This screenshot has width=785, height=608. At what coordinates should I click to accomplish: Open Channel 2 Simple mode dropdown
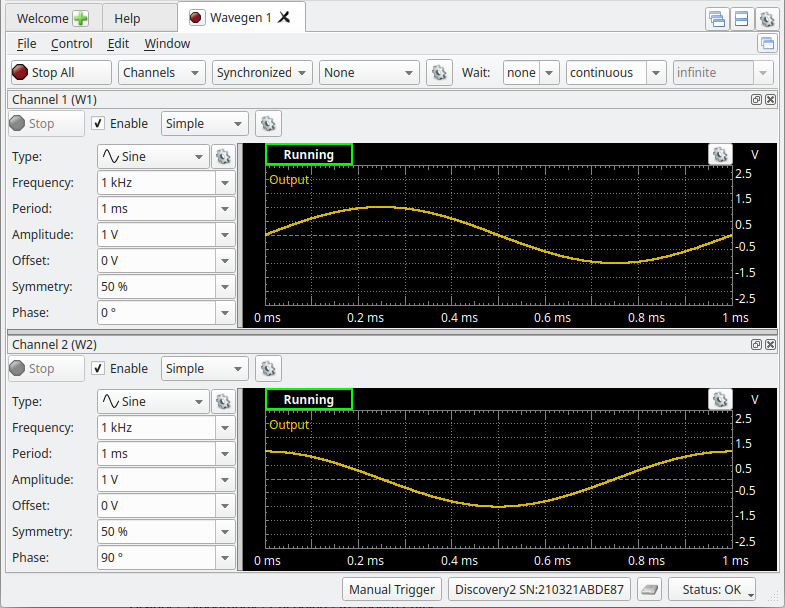[x=205, y=369]
